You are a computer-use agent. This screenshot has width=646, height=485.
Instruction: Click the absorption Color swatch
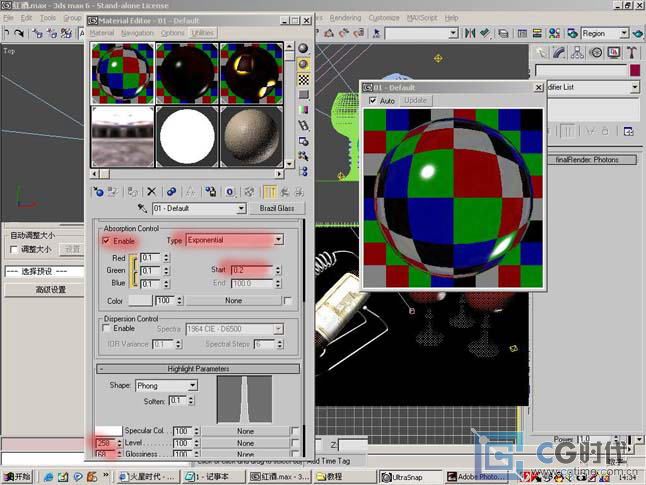point(140,301)
